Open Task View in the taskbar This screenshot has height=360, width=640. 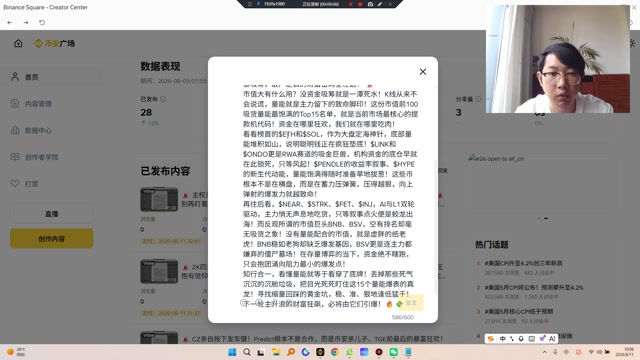click(261, 352)
